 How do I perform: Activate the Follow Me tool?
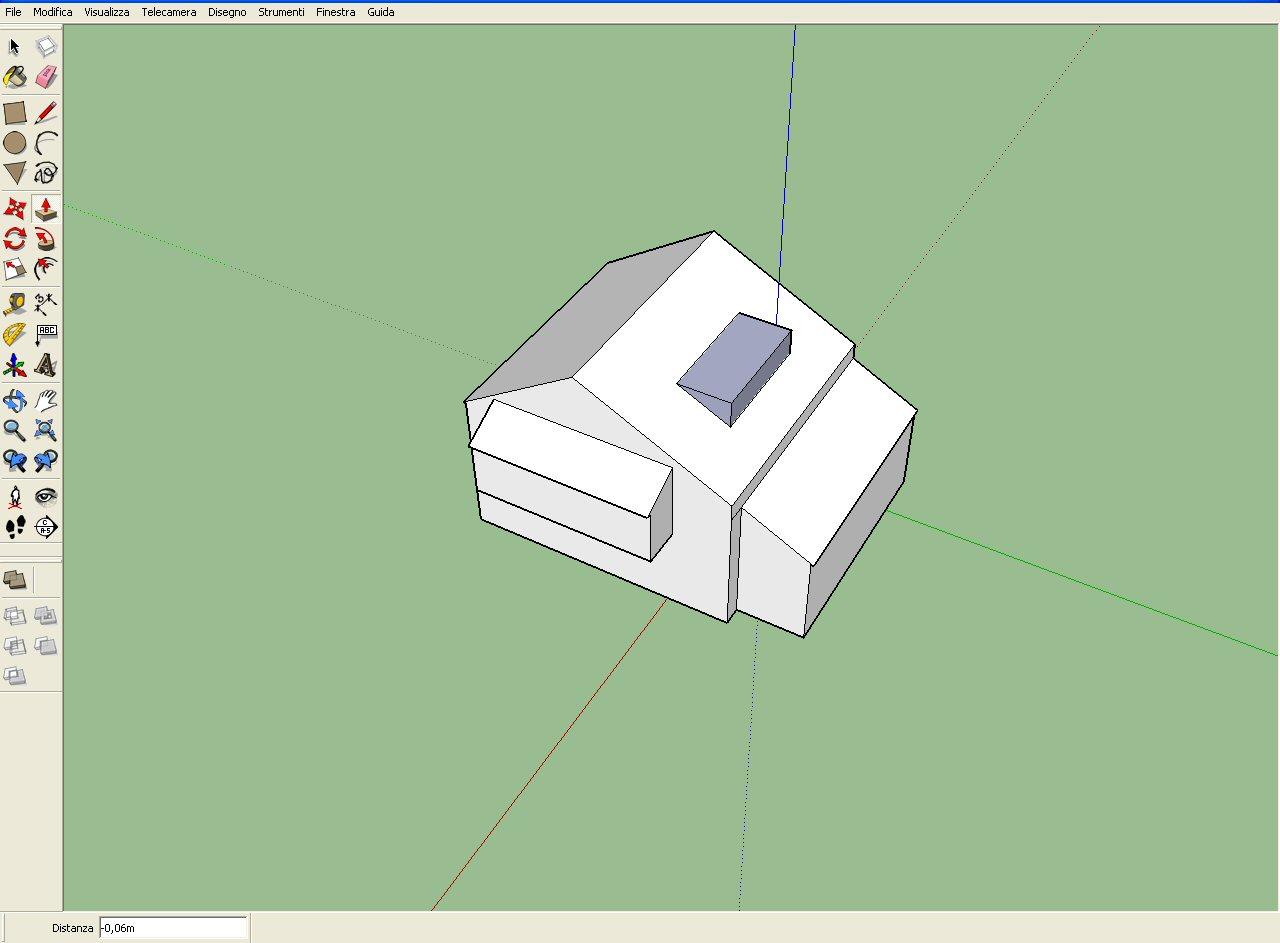tap(46, 239)
